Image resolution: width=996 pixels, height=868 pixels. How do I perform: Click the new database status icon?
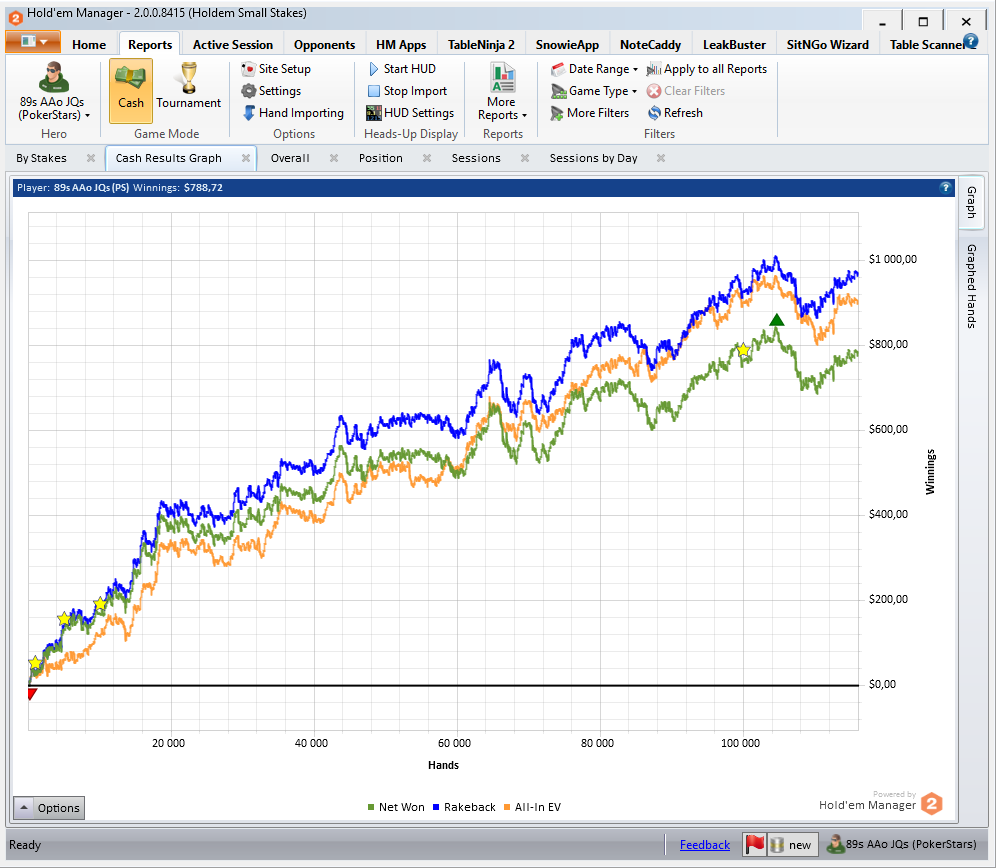tap(791, 844)
